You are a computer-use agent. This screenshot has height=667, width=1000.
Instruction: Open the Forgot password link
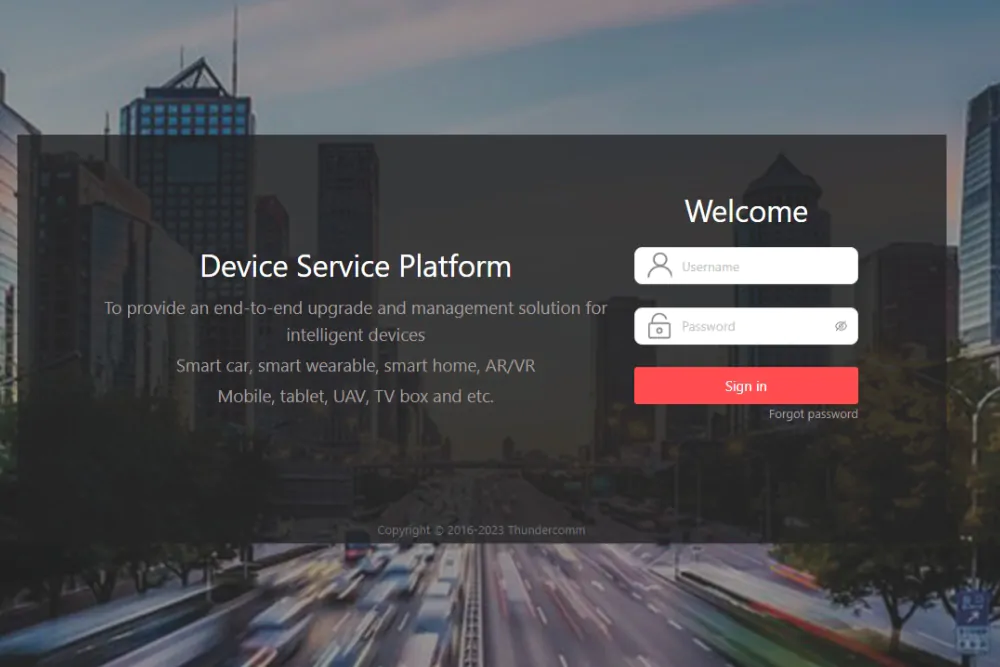coord(813,414)
